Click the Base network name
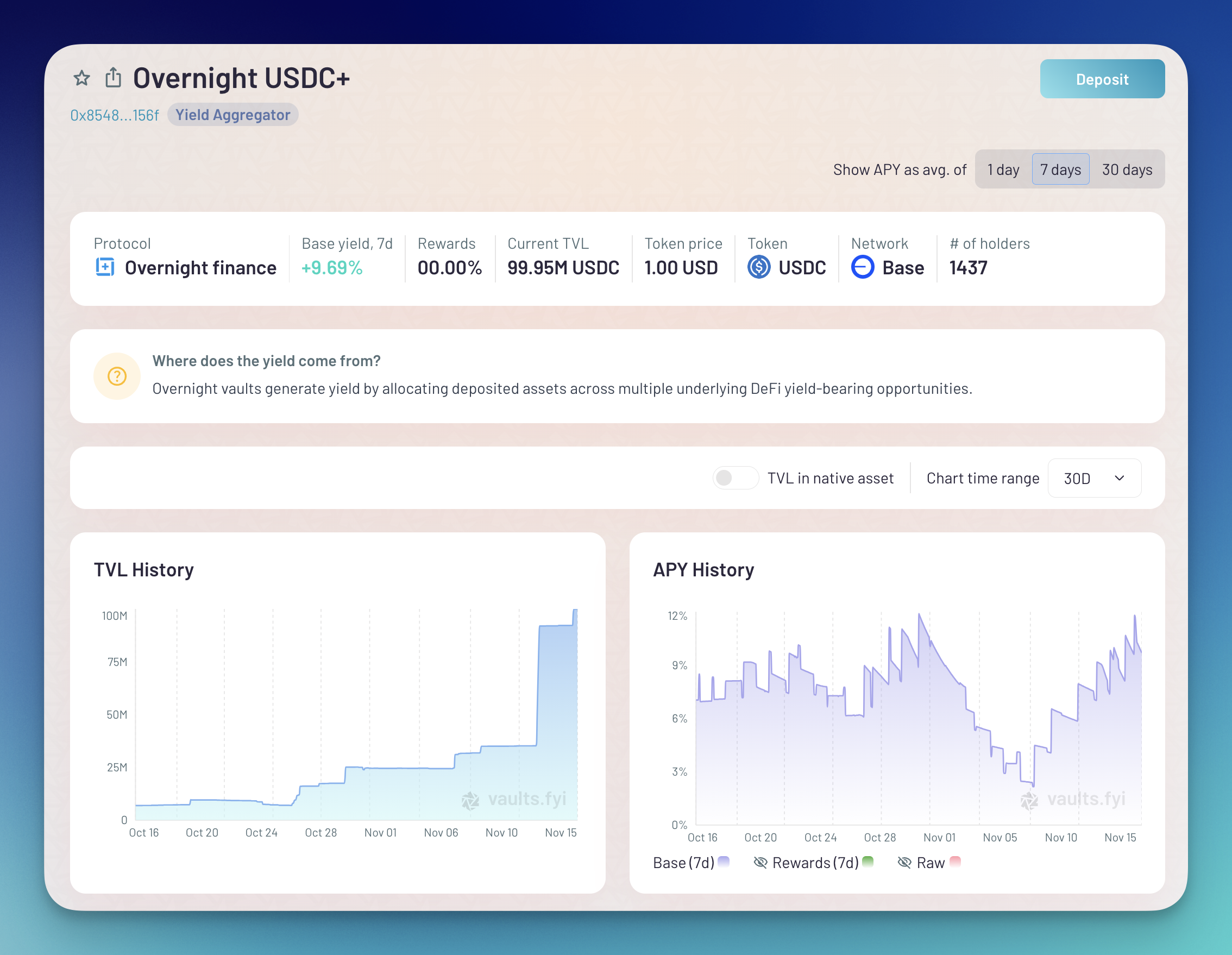The height and width of the screenshot is (955, 1232). point(903,267)
